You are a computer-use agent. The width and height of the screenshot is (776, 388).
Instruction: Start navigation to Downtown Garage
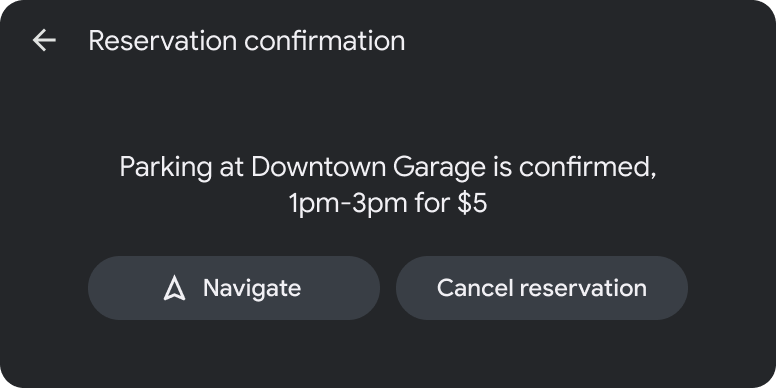coord(234,288)
